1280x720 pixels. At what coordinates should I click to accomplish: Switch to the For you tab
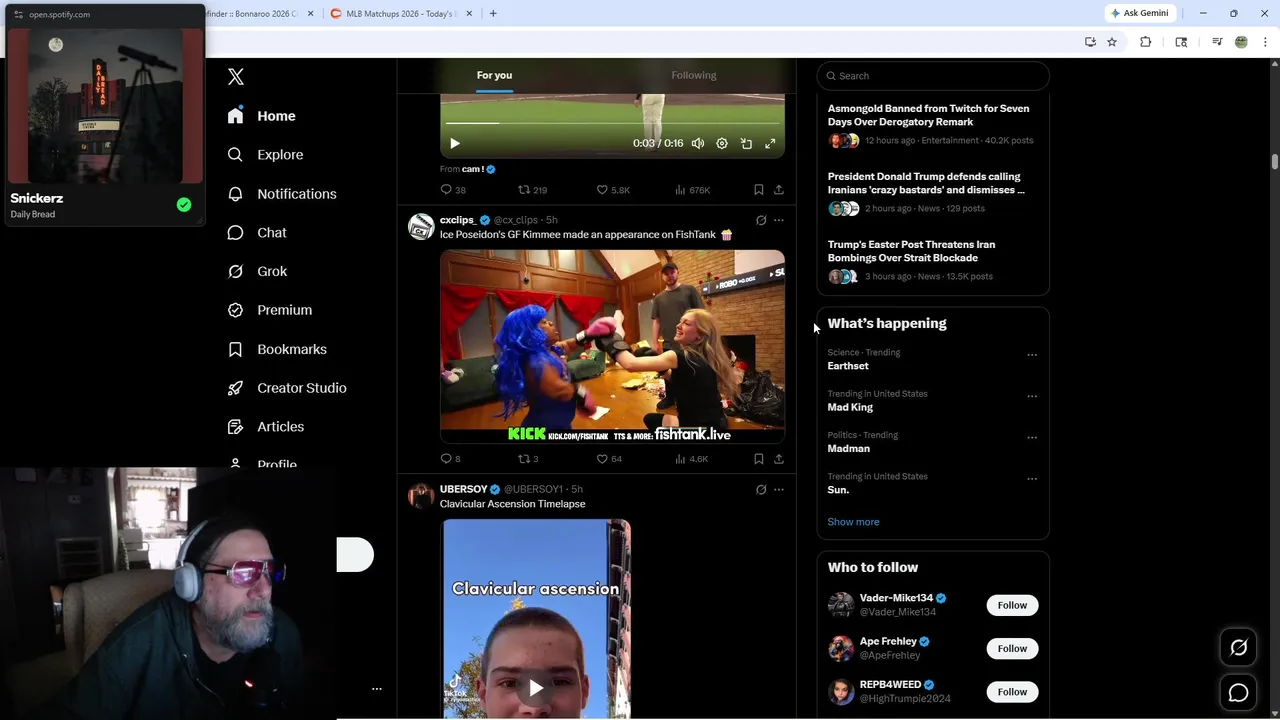click(x=494, y=75)
